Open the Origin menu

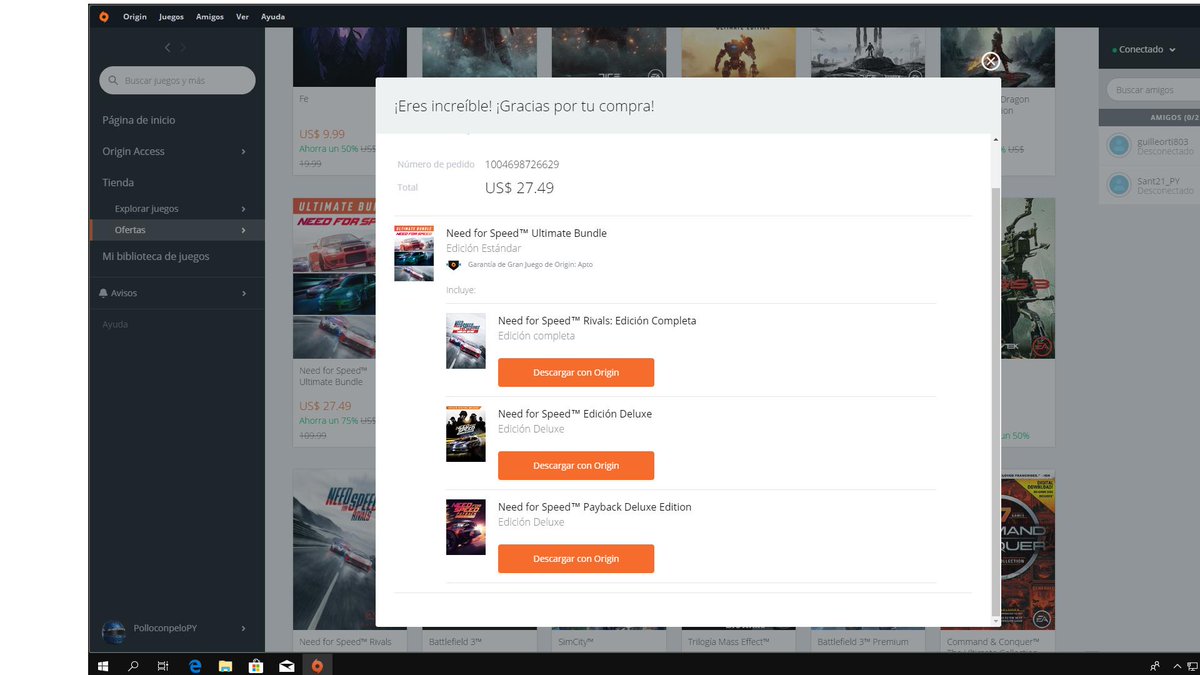click(x=135, y=17)
